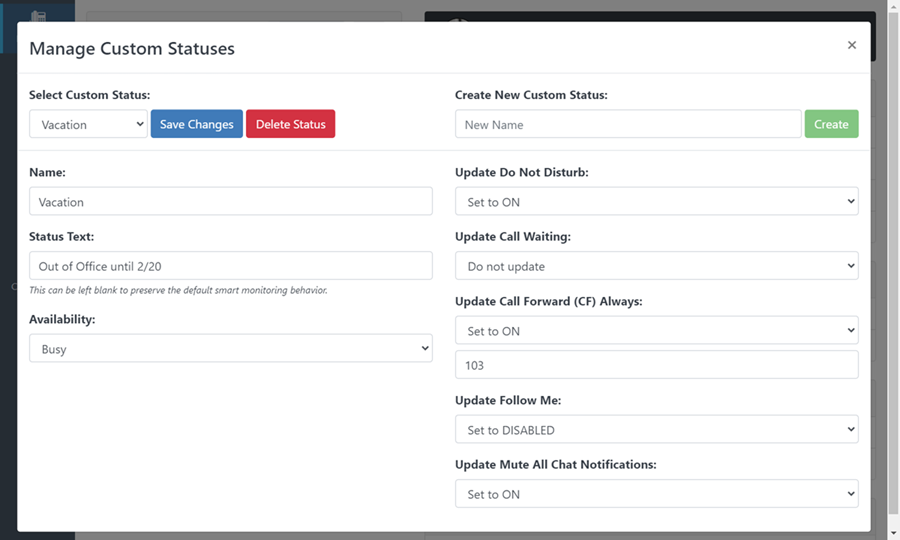Click the New Name input field
This screenshot has height=540, width=900.
pyautogui.click(x=628, y=124)
